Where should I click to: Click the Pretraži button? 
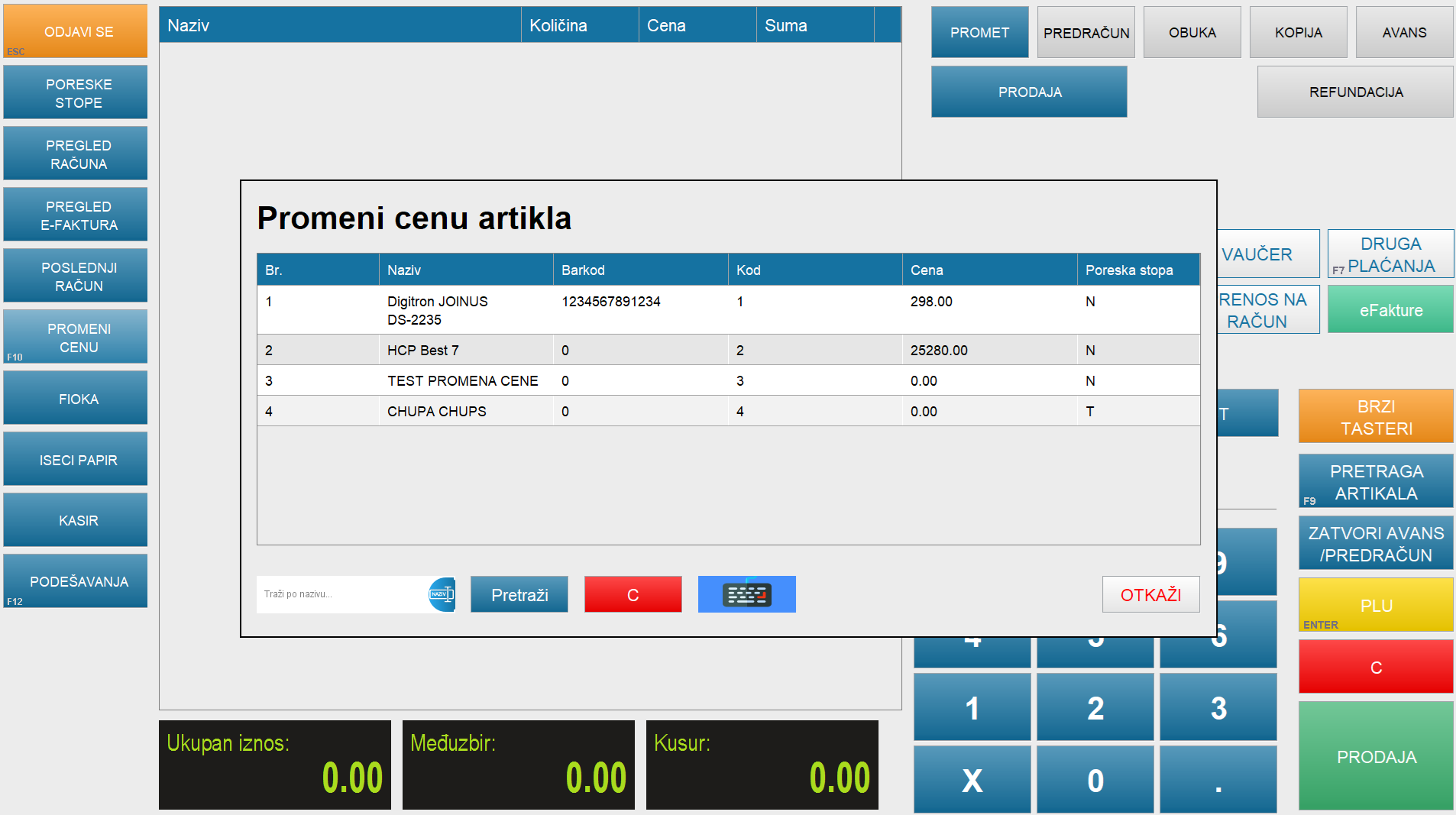click(x=519, y=594)
